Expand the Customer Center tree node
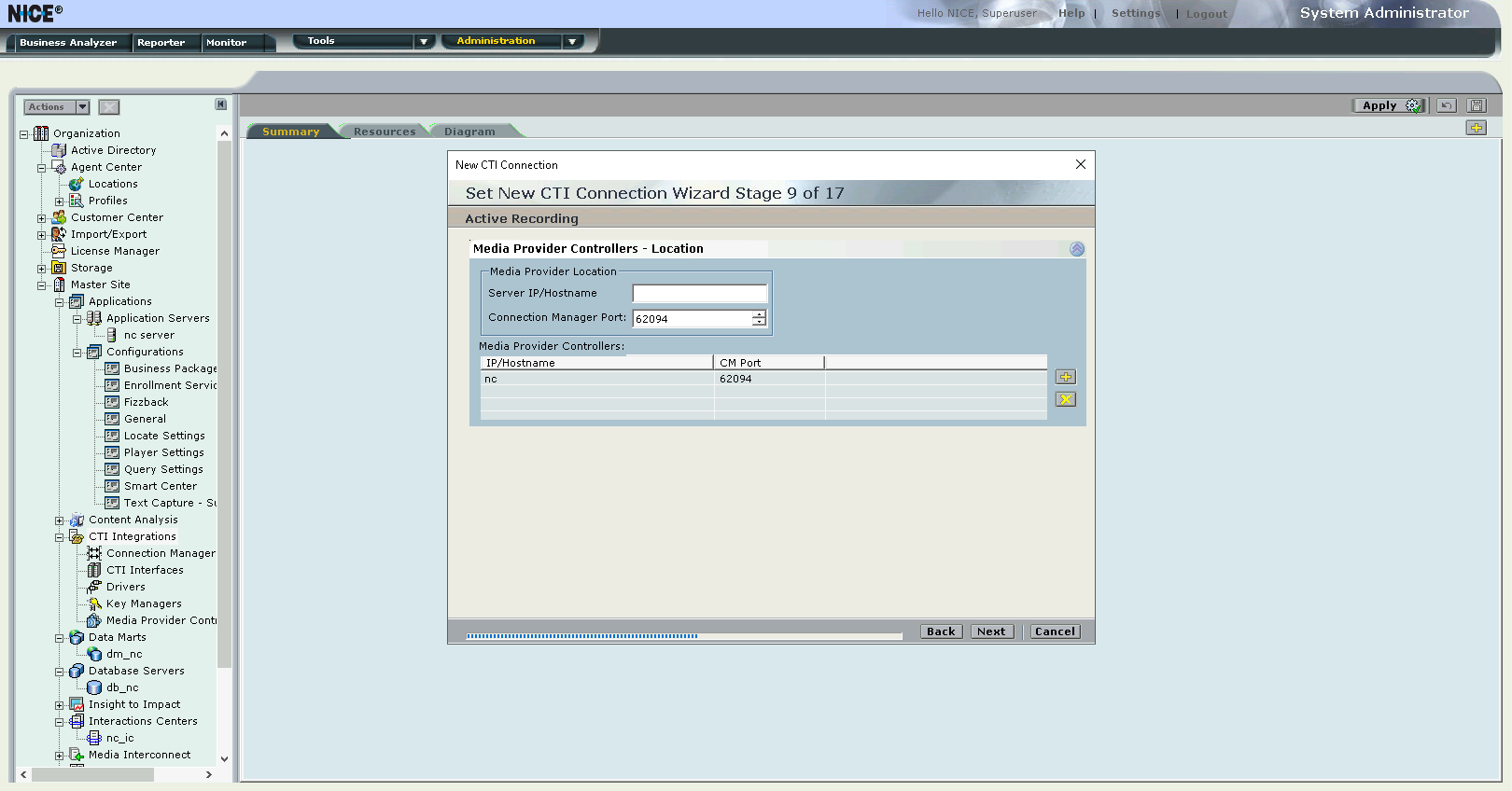This screenshot has height=791, width=1512. (41, 218)
